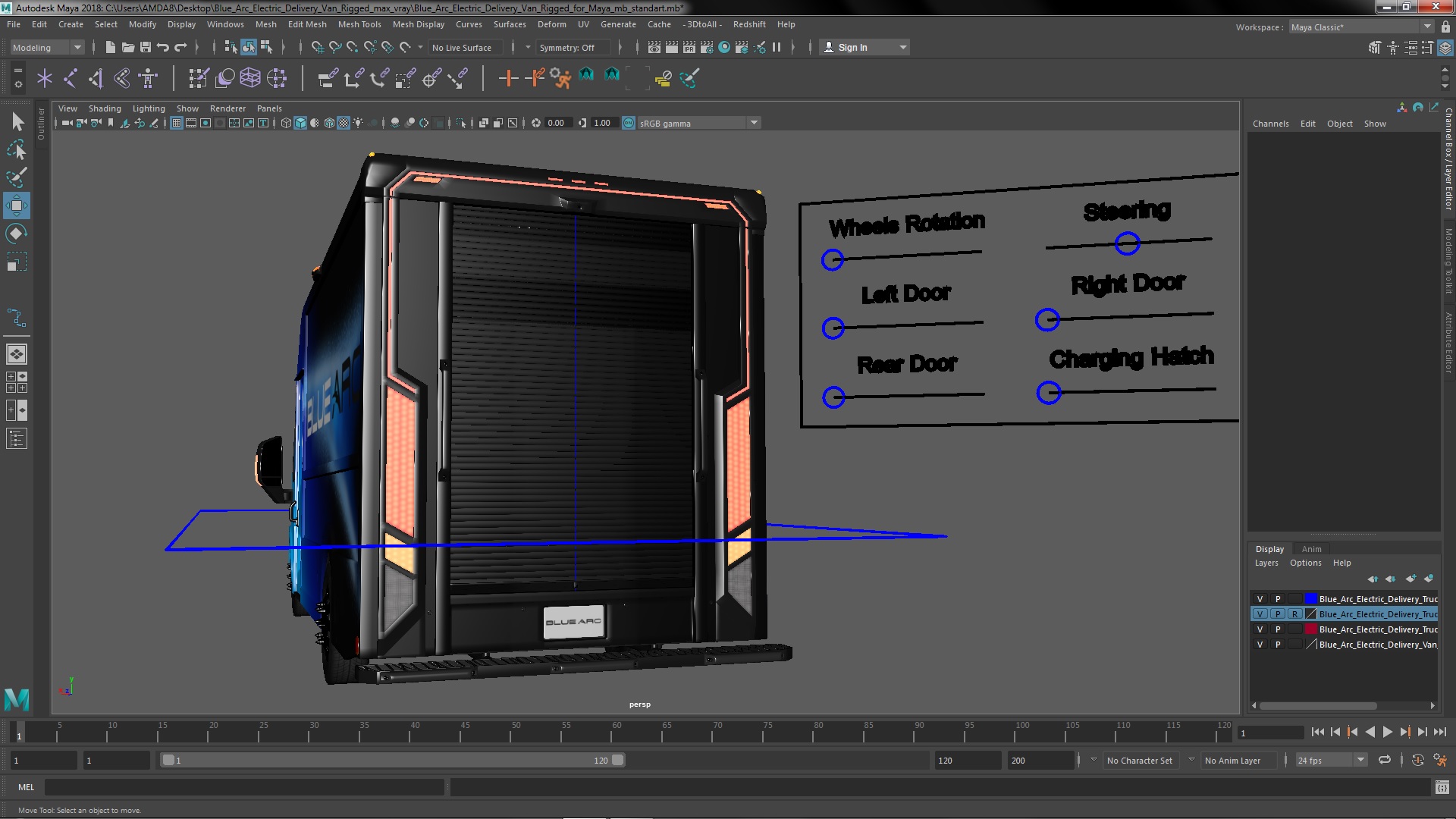The width and height of the screenshot is (1456, 819).
Task: Switch to the Anim layer tab
Action: click(1311, 549)
